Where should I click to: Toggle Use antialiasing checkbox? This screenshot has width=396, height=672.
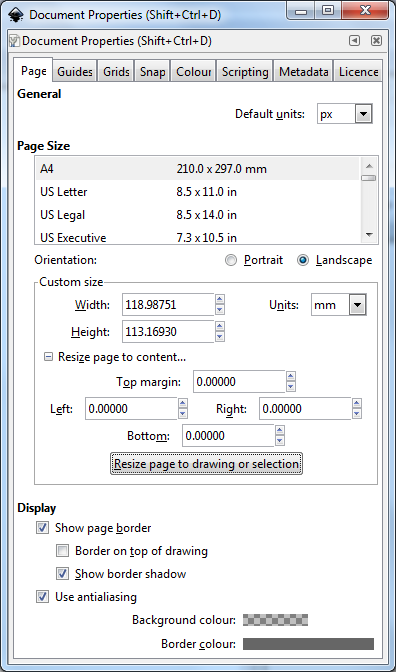pos(42,597)
